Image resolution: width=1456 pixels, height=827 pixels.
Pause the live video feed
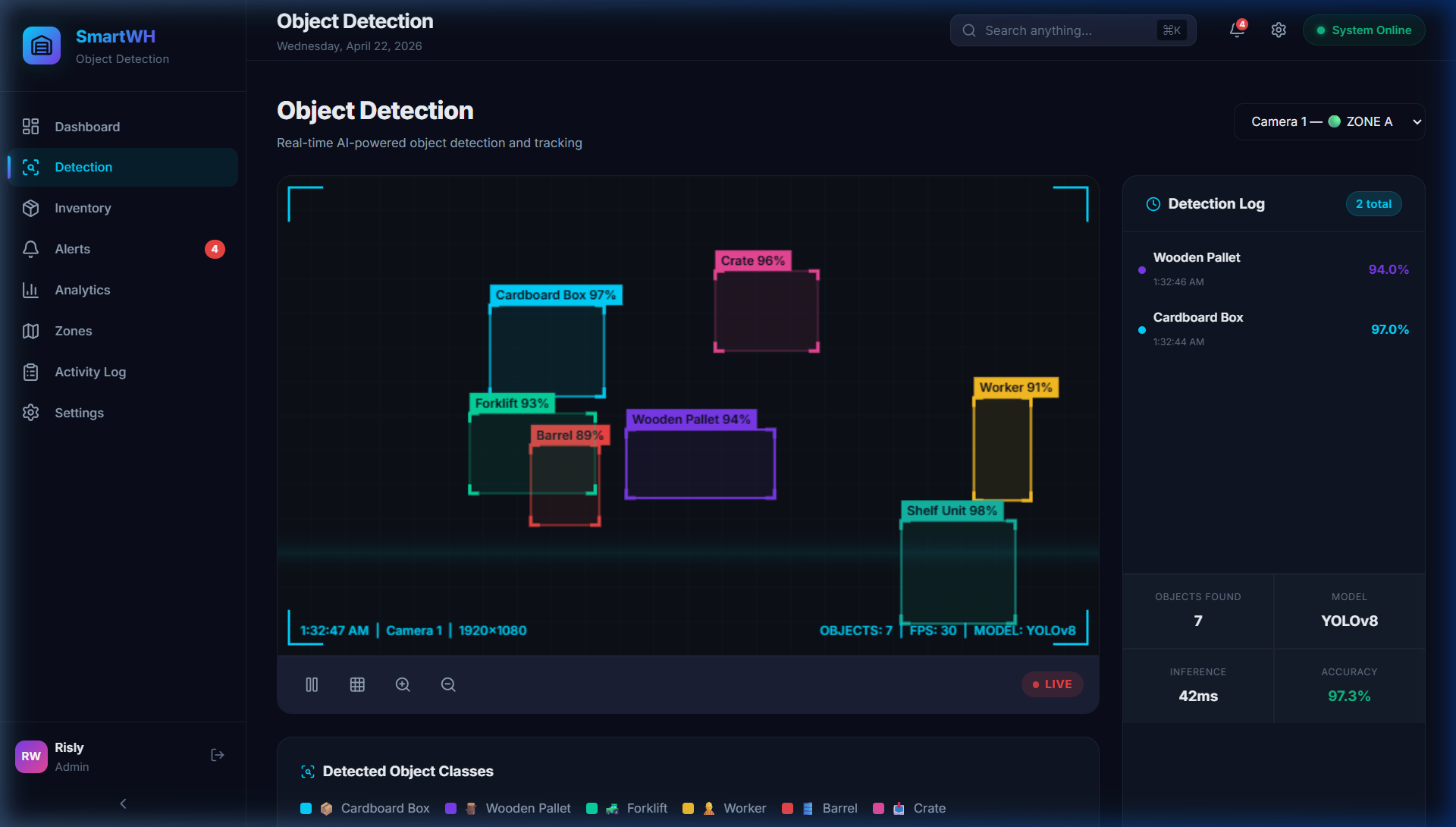[x=312, y=684]
